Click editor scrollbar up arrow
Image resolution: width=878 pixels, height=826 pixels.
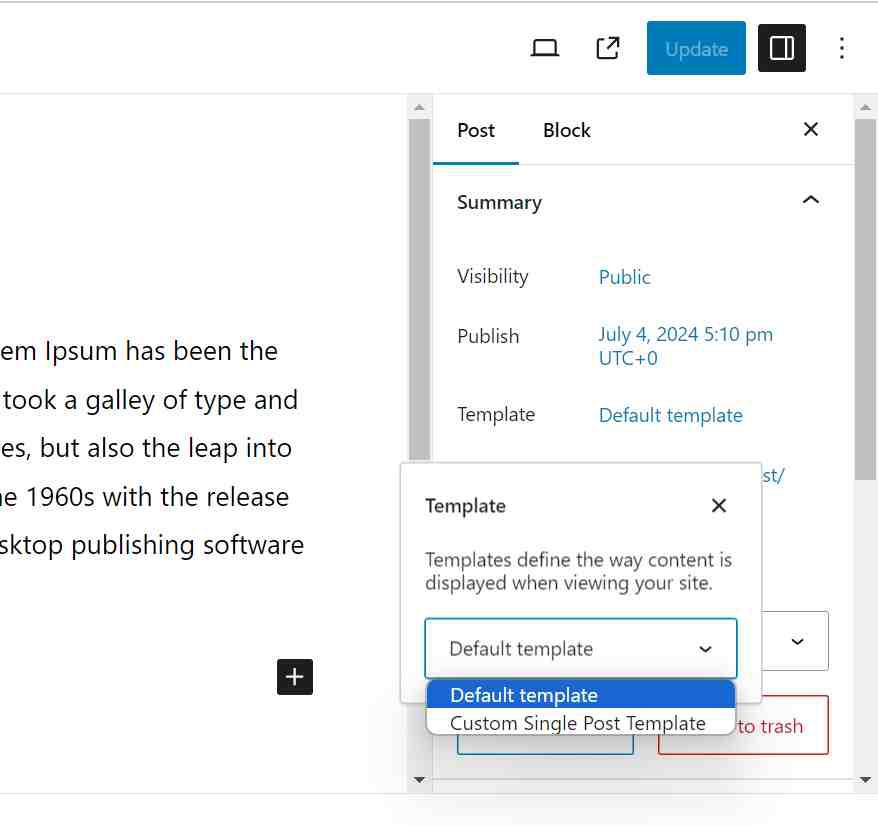(419, 107)
